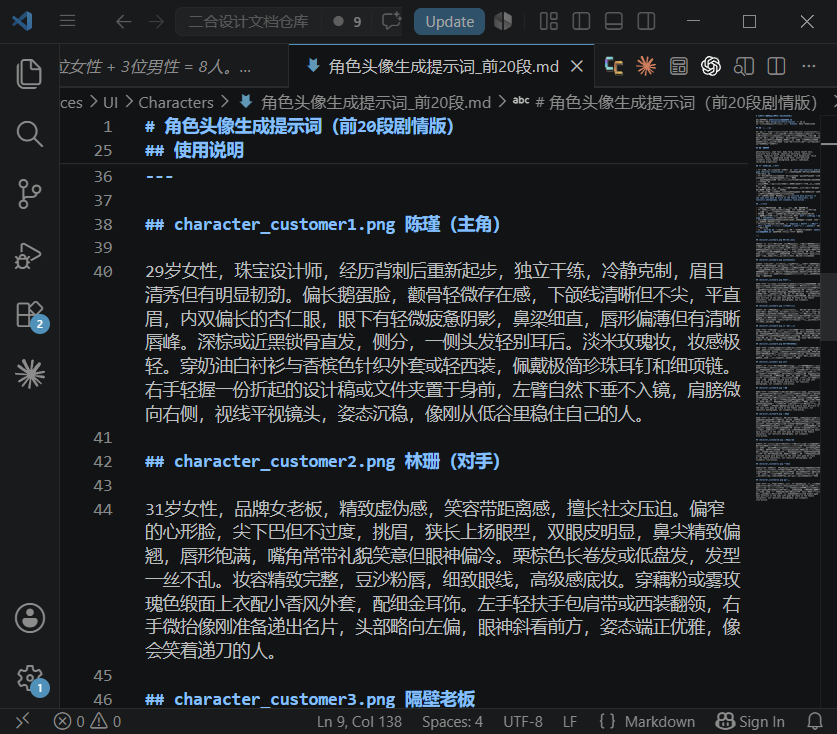837x734 pixels.
Task: Click the editor toolbar icon left of ChatGPT
Action: point(678,66)
